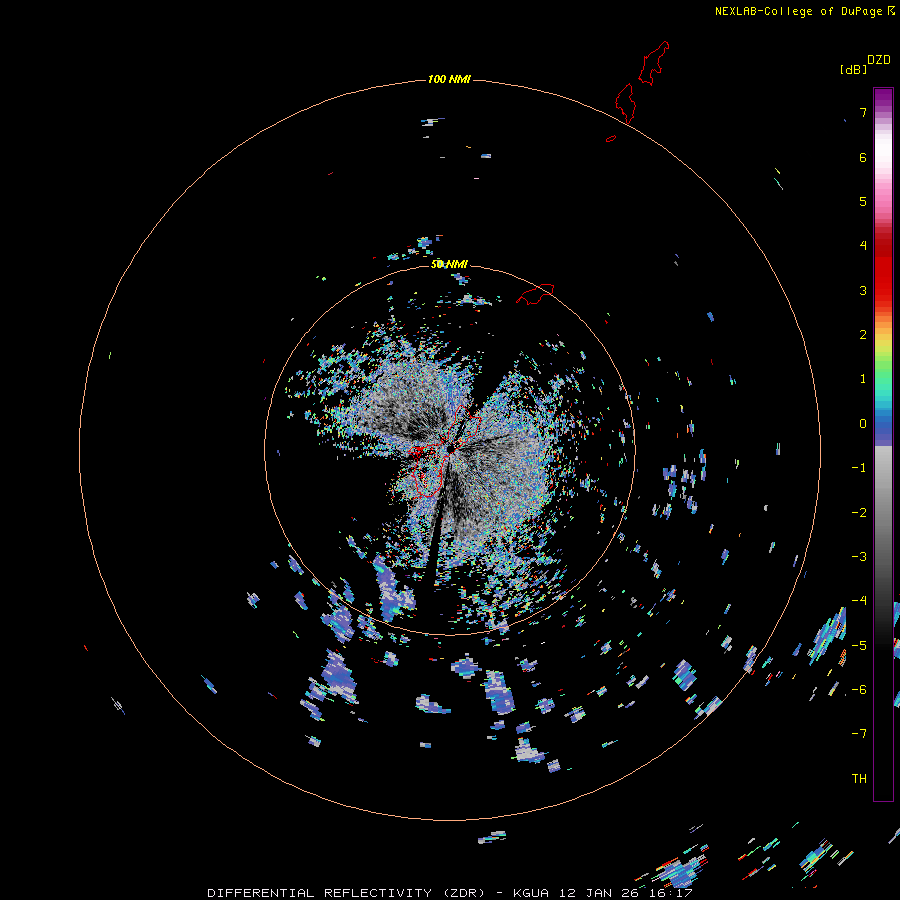Image resolution: width=900 pixels, height=900 pixels.
Task: Click the DZD label above the color bar
Action: [879, 60]
